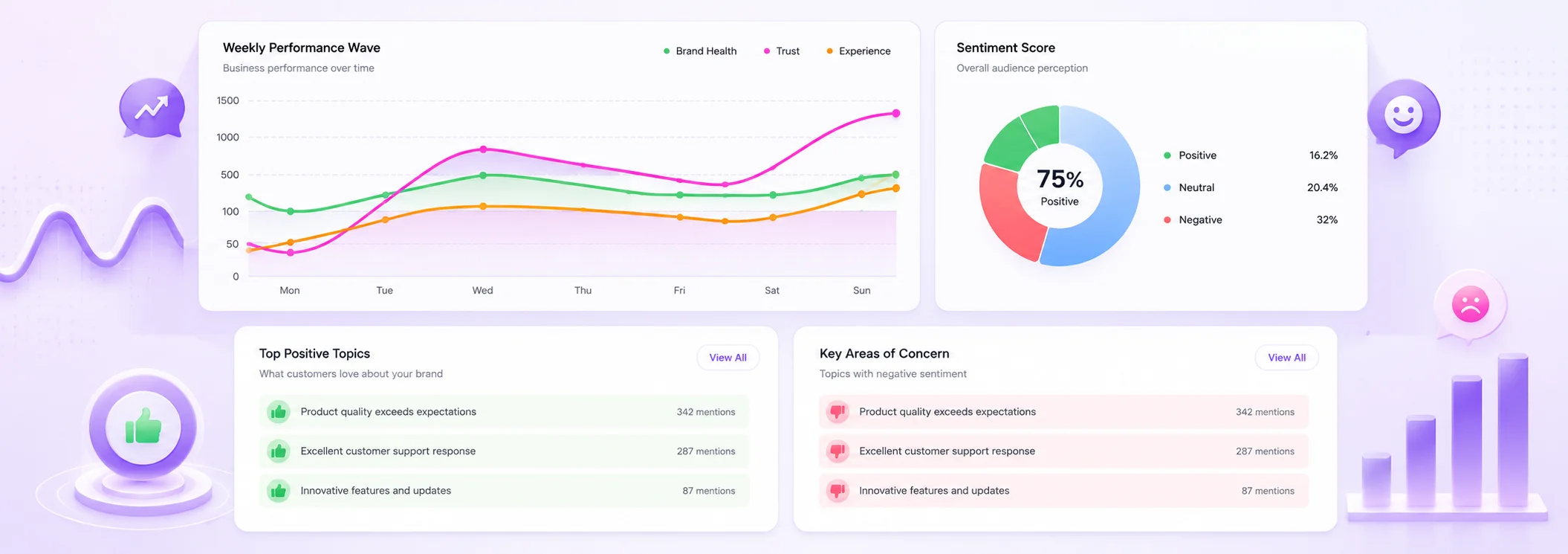This screenshot has width=1568, height=554.
Task: Click the orange Experience legend dot
Action: [829, 51]
